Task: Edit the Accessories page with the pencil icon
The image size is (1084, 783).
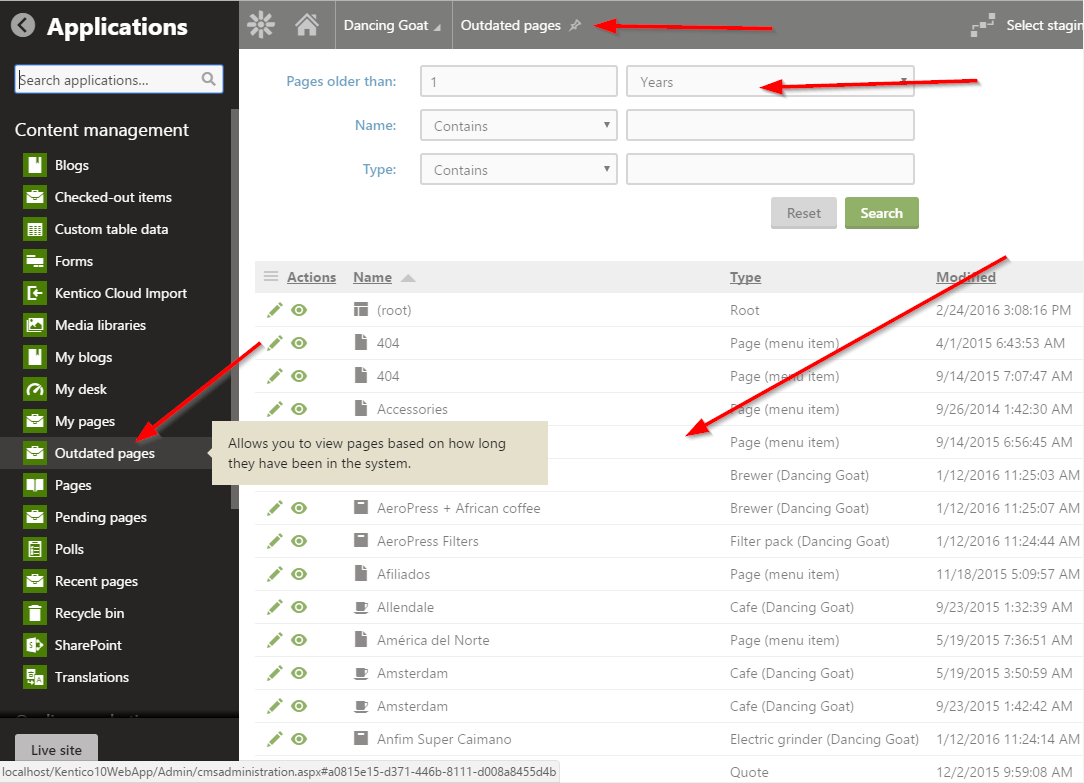Action: tap(275, 409)
